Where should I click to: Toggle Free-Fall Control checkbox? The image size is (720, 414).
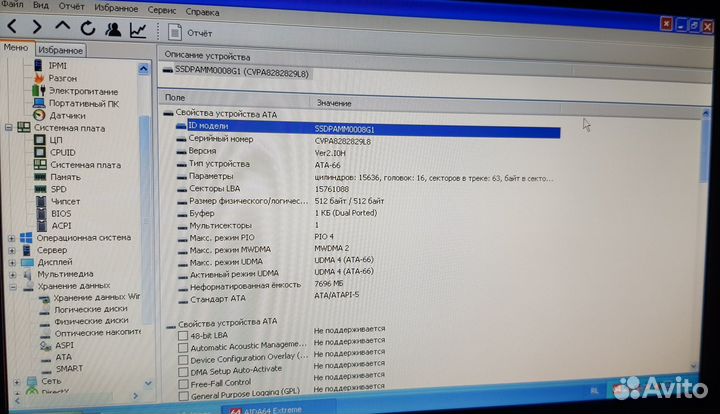click(184, 384)
